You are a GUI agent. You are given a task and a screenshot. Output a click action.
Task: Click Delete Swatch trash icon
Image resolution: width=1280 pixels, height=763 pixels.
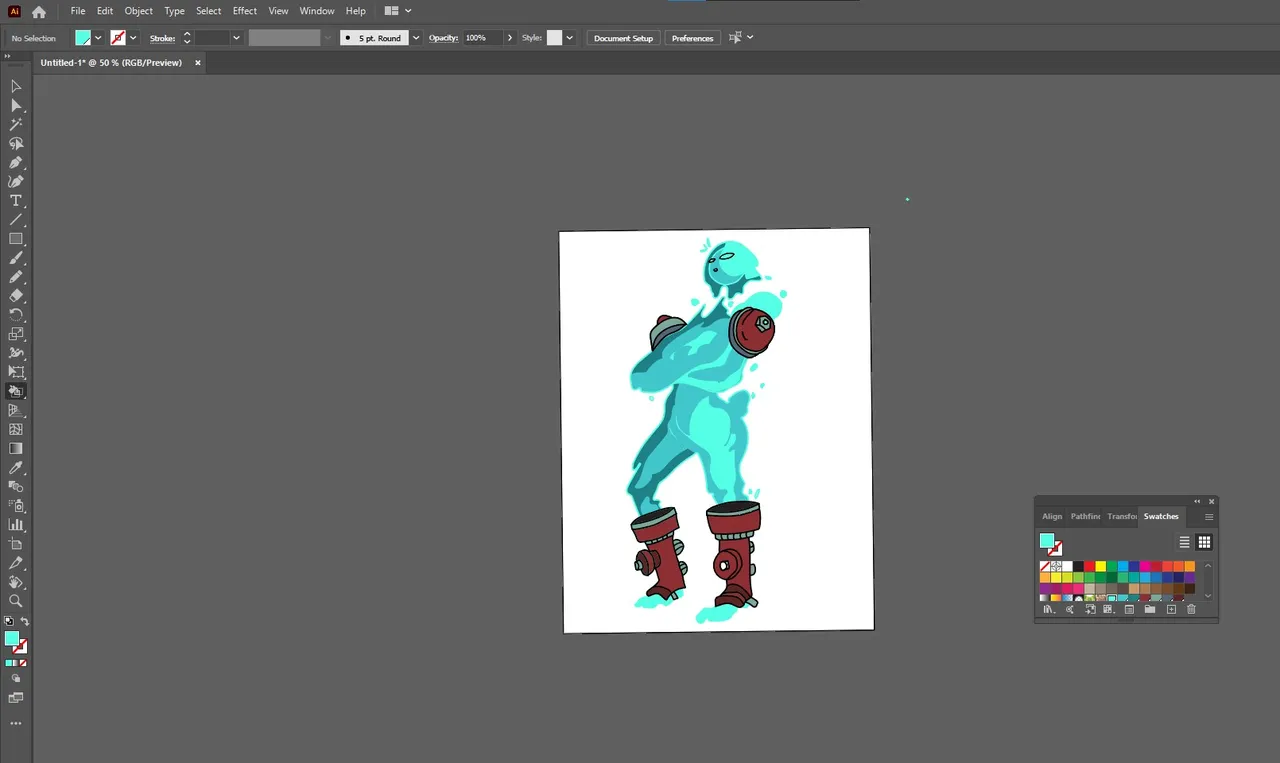pyautogui.click(x=1192, y=609)
